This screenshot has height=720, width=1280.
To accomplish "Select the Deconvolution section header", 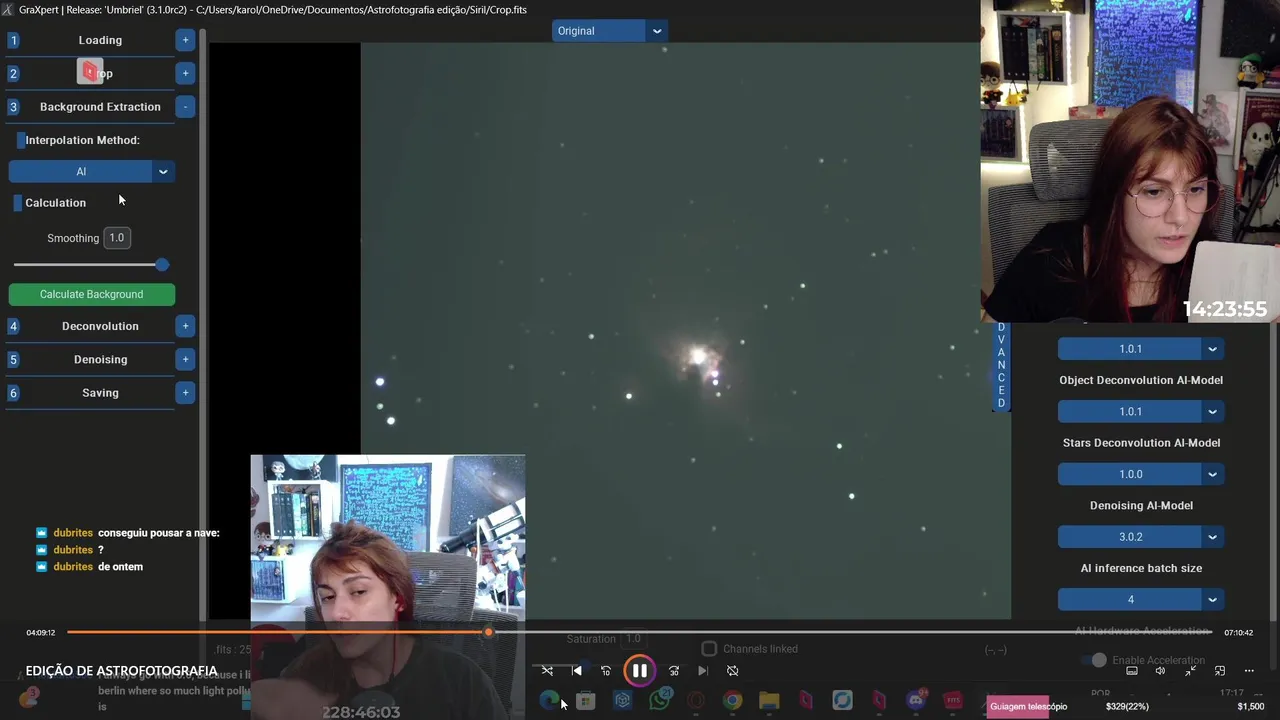I will tap(100, 326).
